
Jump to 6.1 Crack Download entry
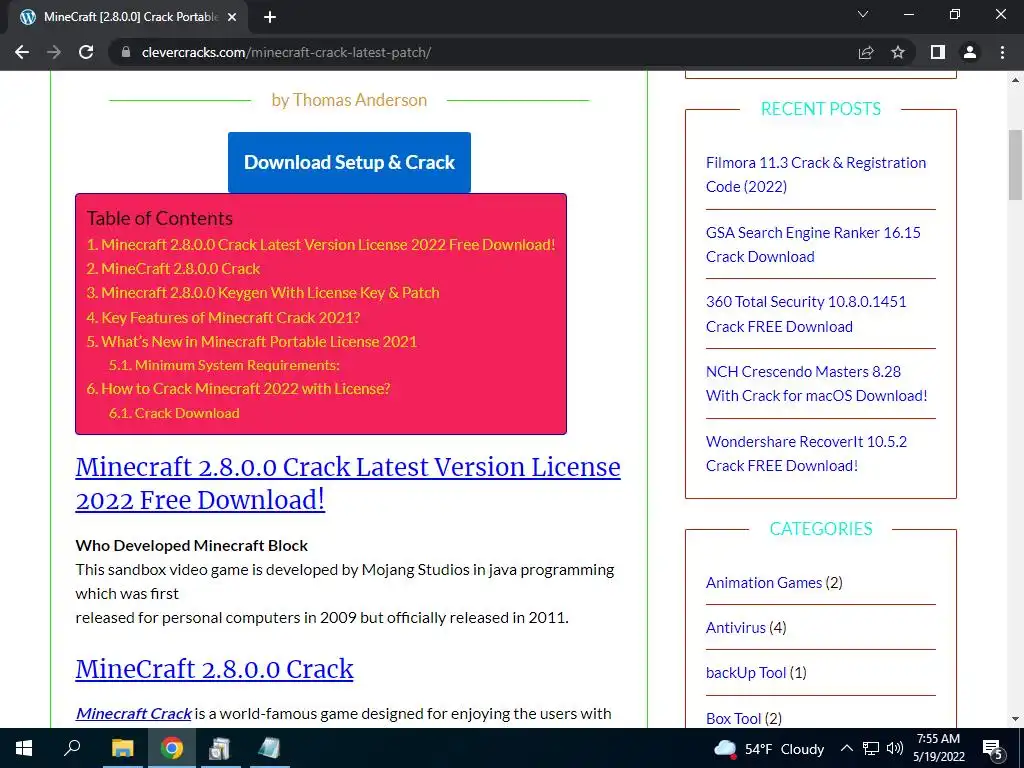point(174,413)
